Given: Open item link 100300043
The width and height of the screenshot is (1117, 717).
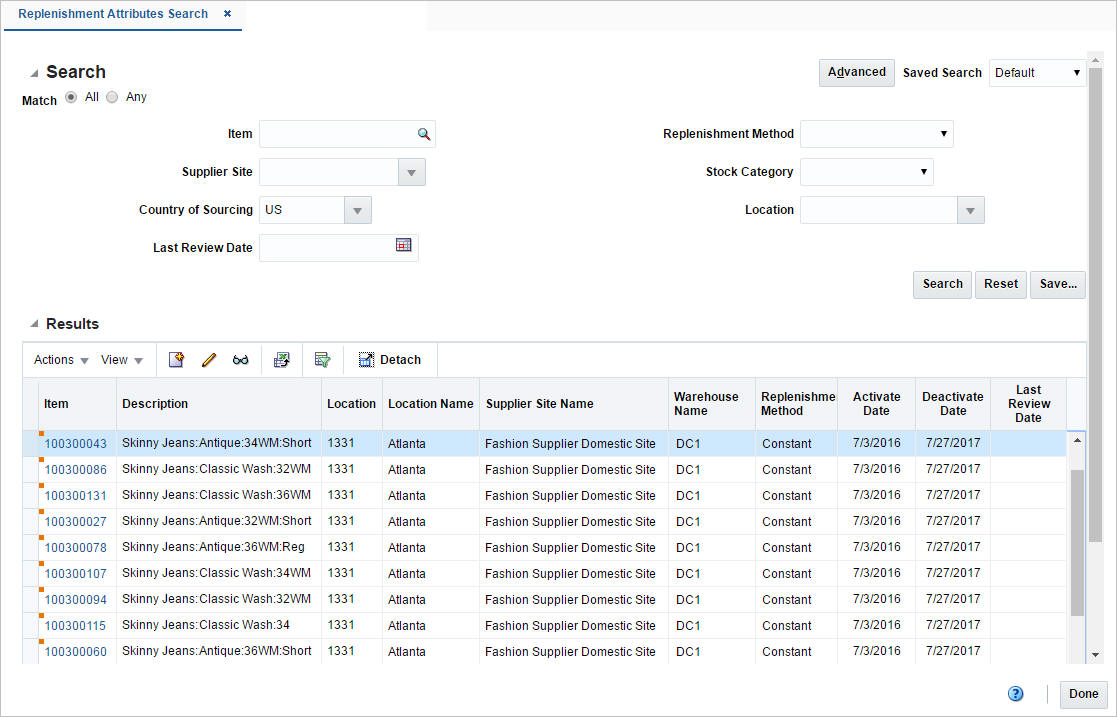Looking at the screenshot, I should (74, 443).
